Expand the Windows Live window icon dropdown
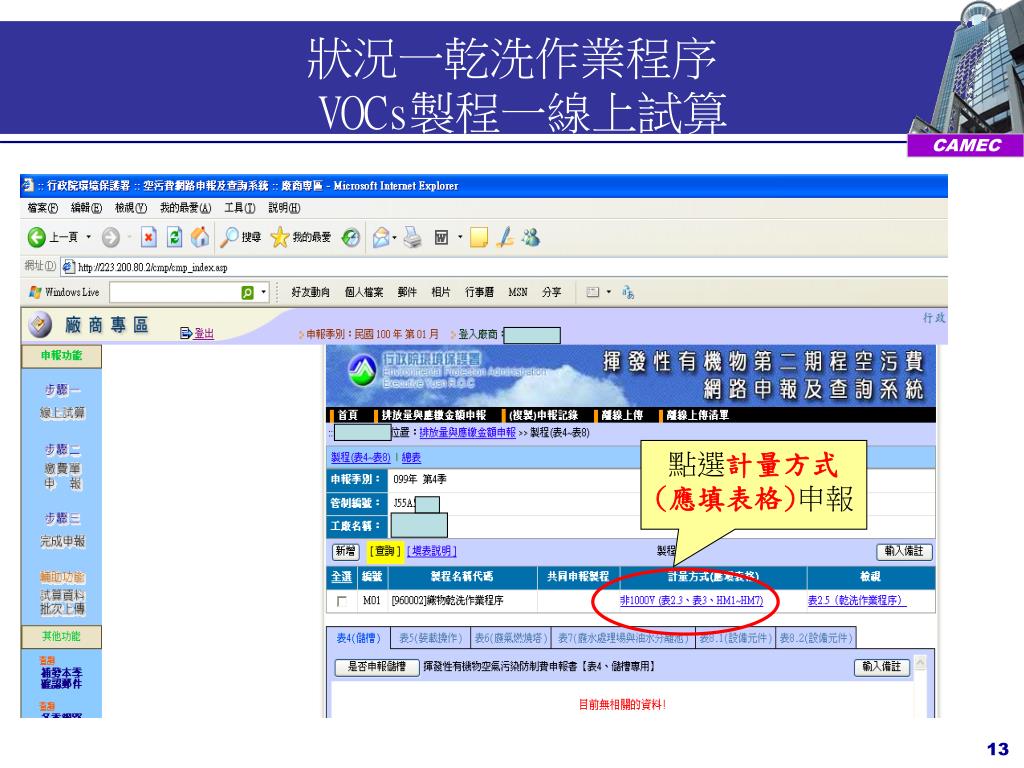 609,292
